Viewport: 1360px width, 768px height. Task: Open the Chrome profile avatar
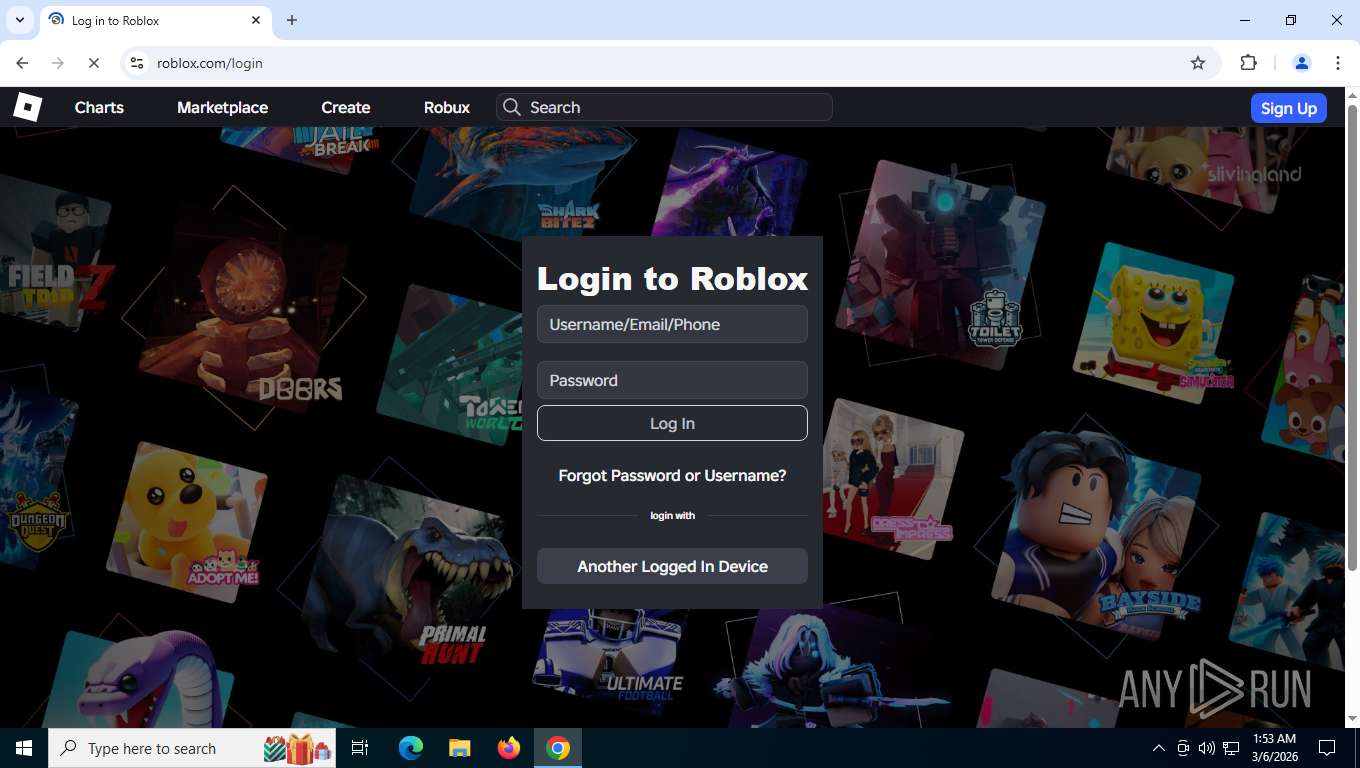[1302, 63]
